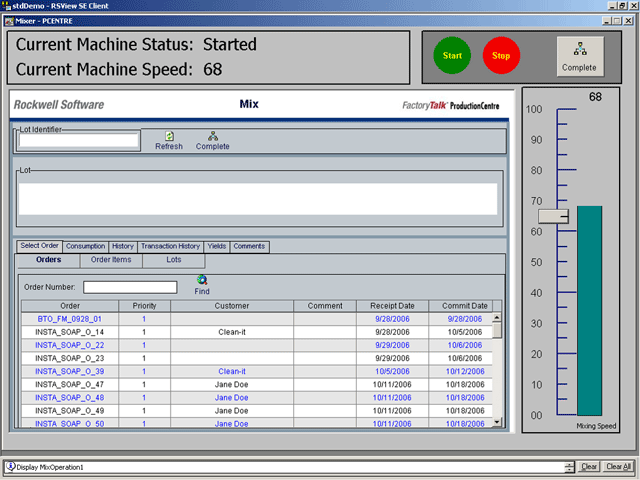Click the green Start button
This screenshot has height=480, width=640.
tap(452, 56)
